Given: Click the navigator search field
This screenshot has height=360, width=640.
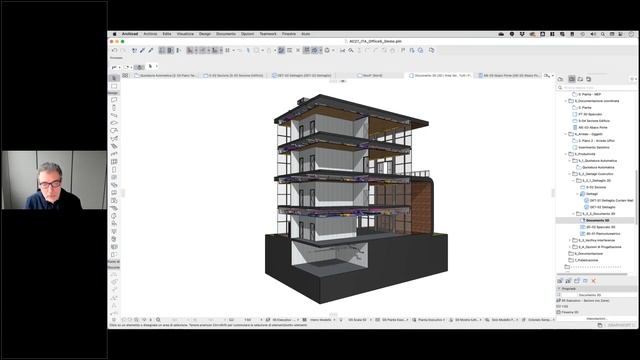Looking at the screenshot, I should pyautogui.click(x=596, y=88).
